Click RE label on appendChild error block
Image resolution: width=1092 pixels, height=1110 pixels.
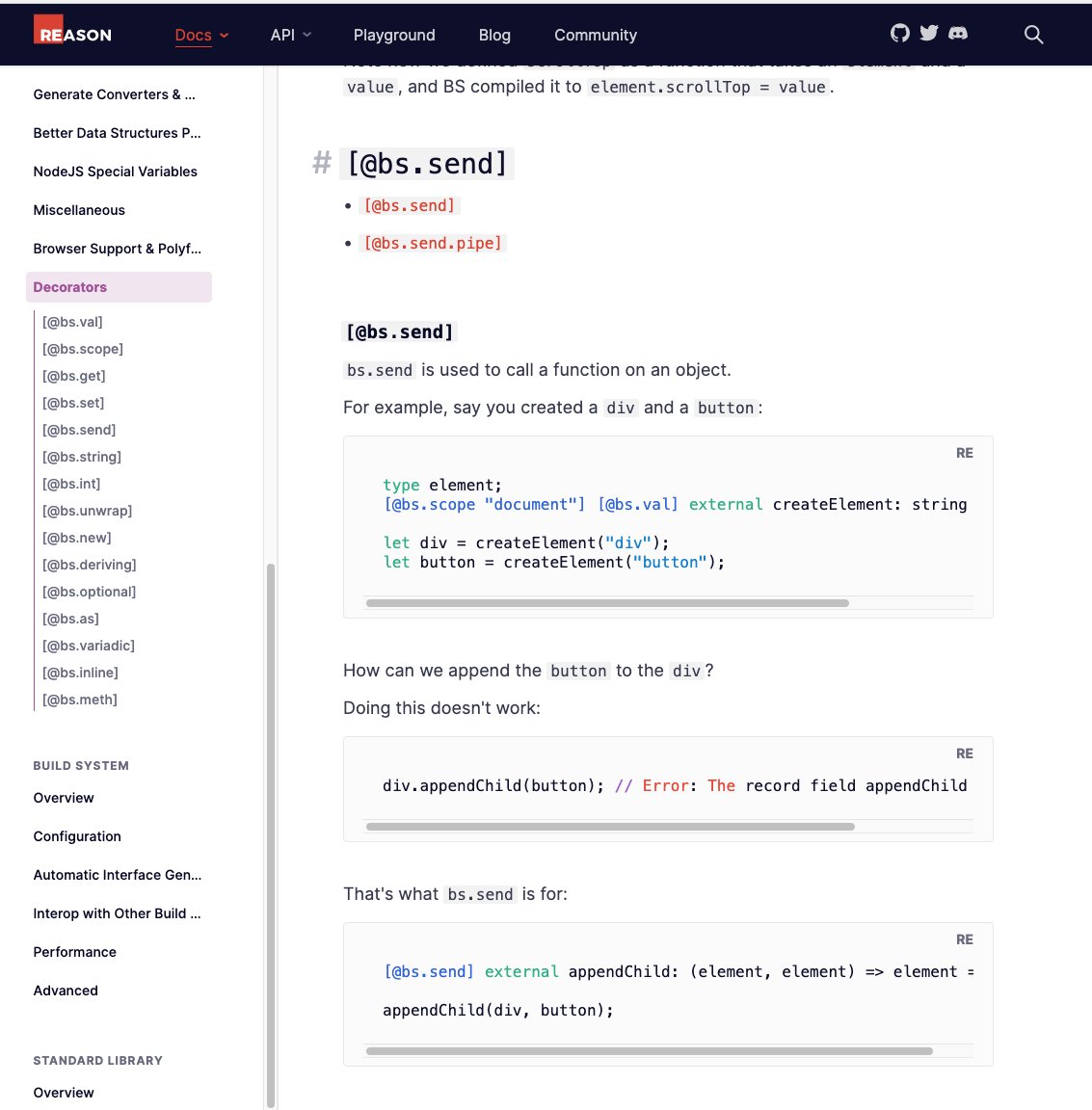[965, 753]
